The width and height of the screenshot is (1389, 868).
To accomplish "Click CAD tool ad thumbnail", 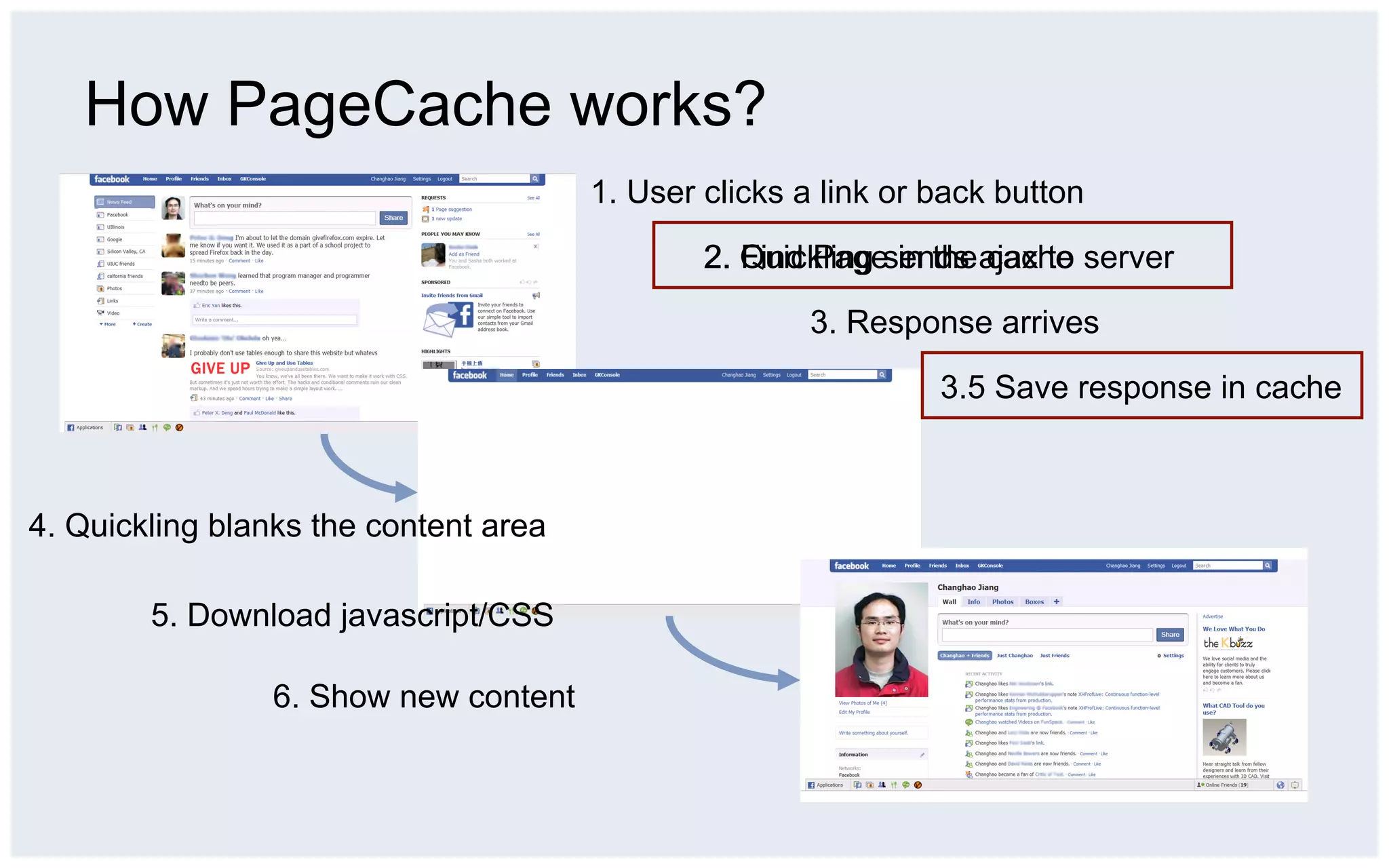I will [x=1224, y=737].
